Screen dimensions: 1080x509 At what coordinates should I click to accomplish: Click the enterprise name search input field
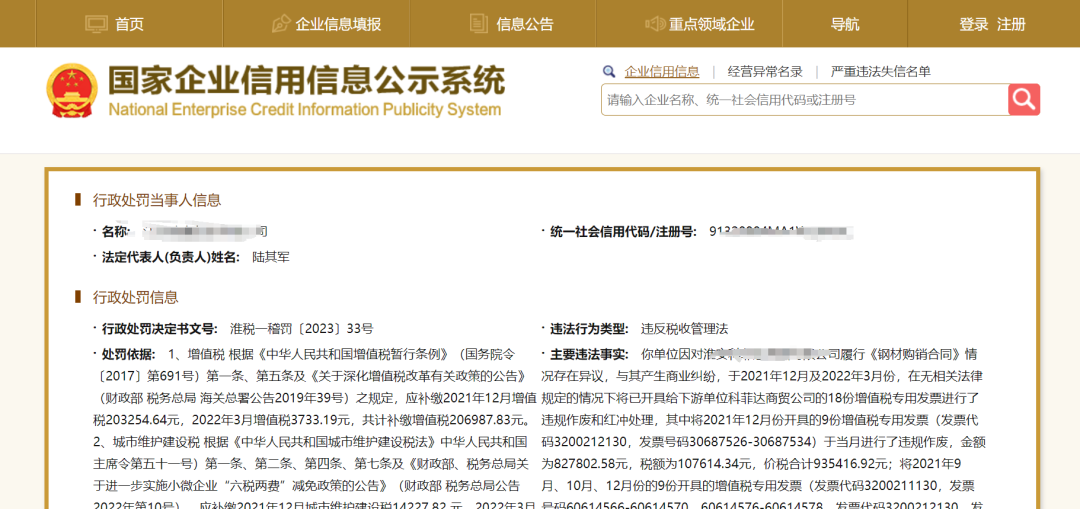coord(804,100)
